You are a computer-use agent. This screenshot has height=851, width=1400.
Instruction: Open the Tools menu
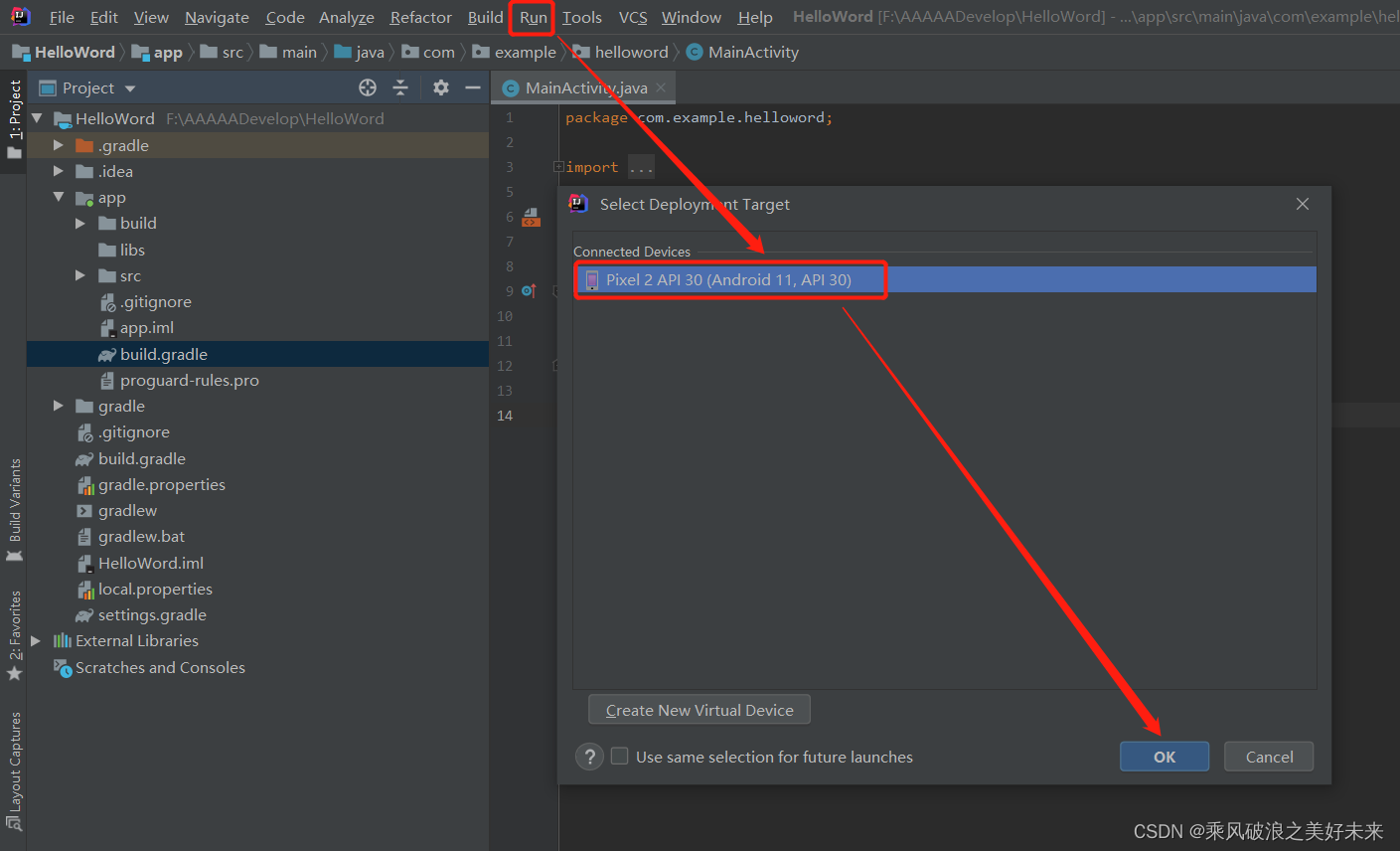coord(581,17)
